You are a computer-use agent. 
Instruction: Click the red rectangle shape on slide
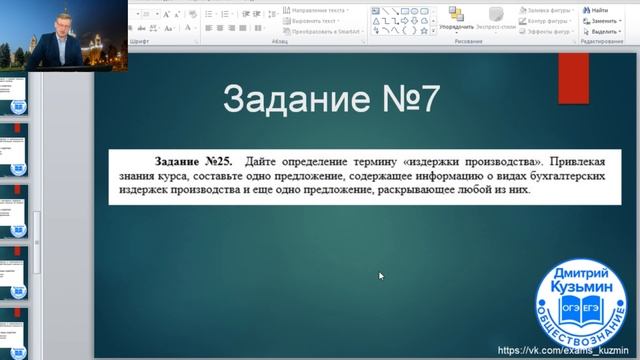[573, 78]
